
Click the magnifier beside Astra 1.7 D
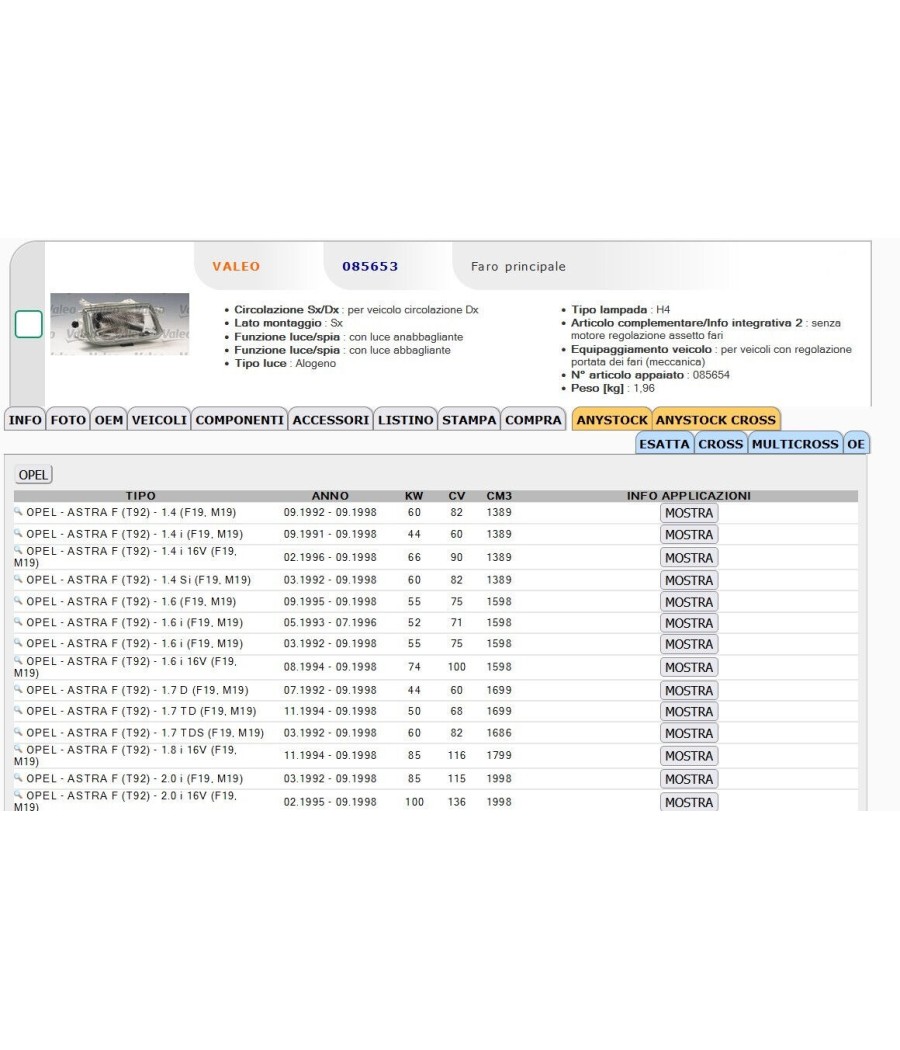18,689
